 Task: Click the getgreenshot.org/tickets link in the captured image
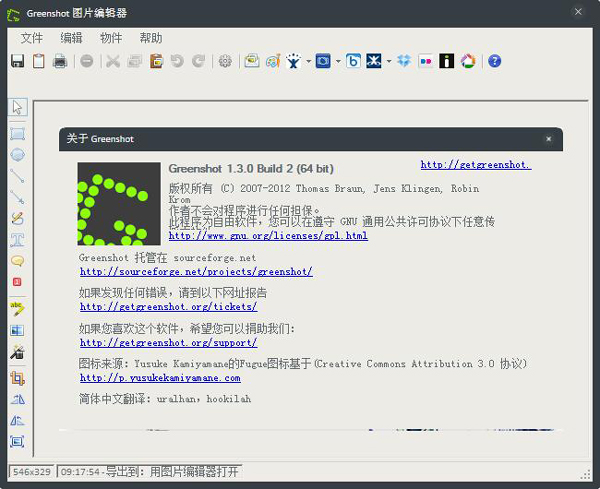pyautogui.click(x=169, y=306)
